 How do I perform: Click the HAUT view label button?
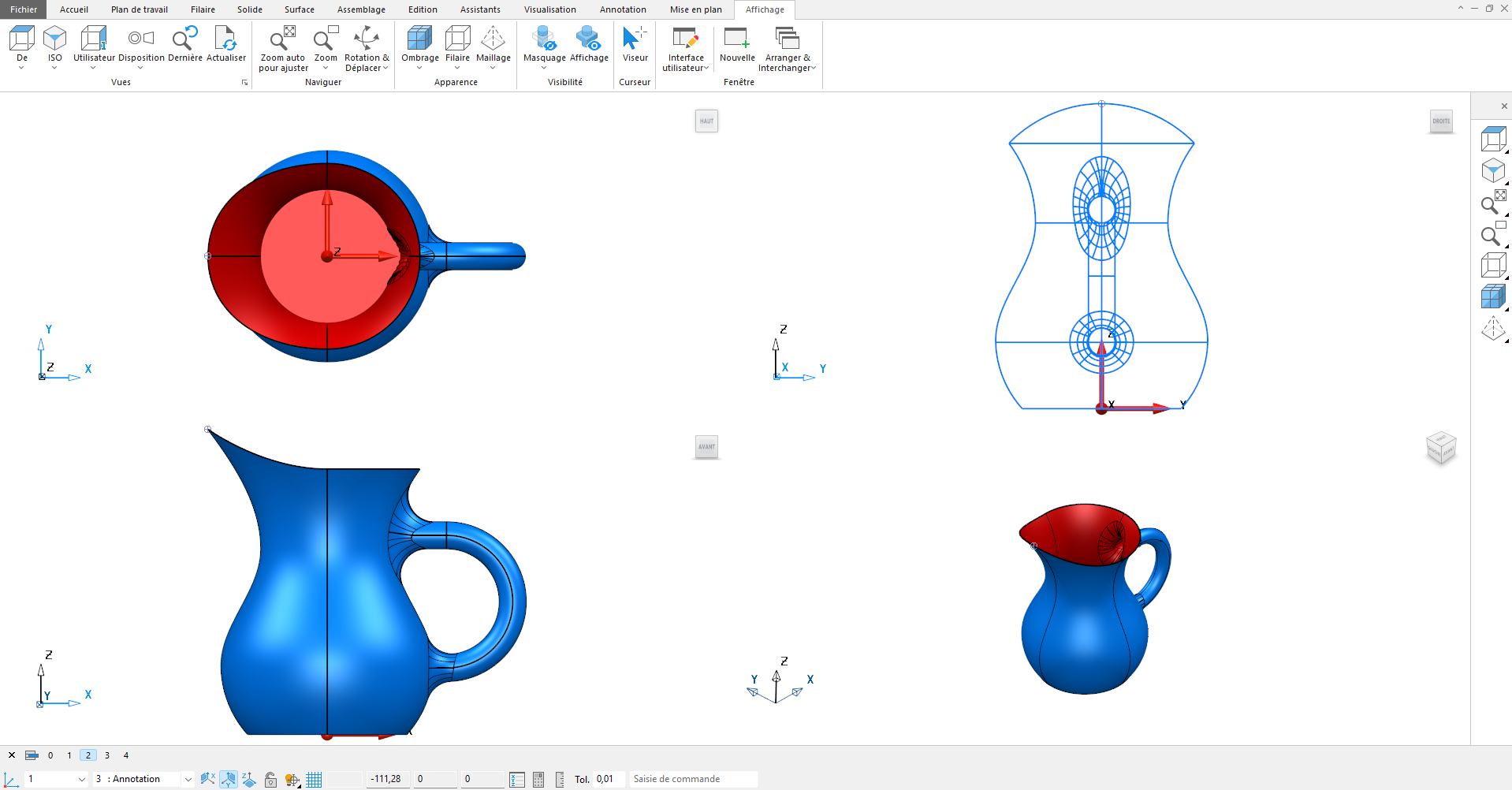pyautogui.click(x=706, y=121)
